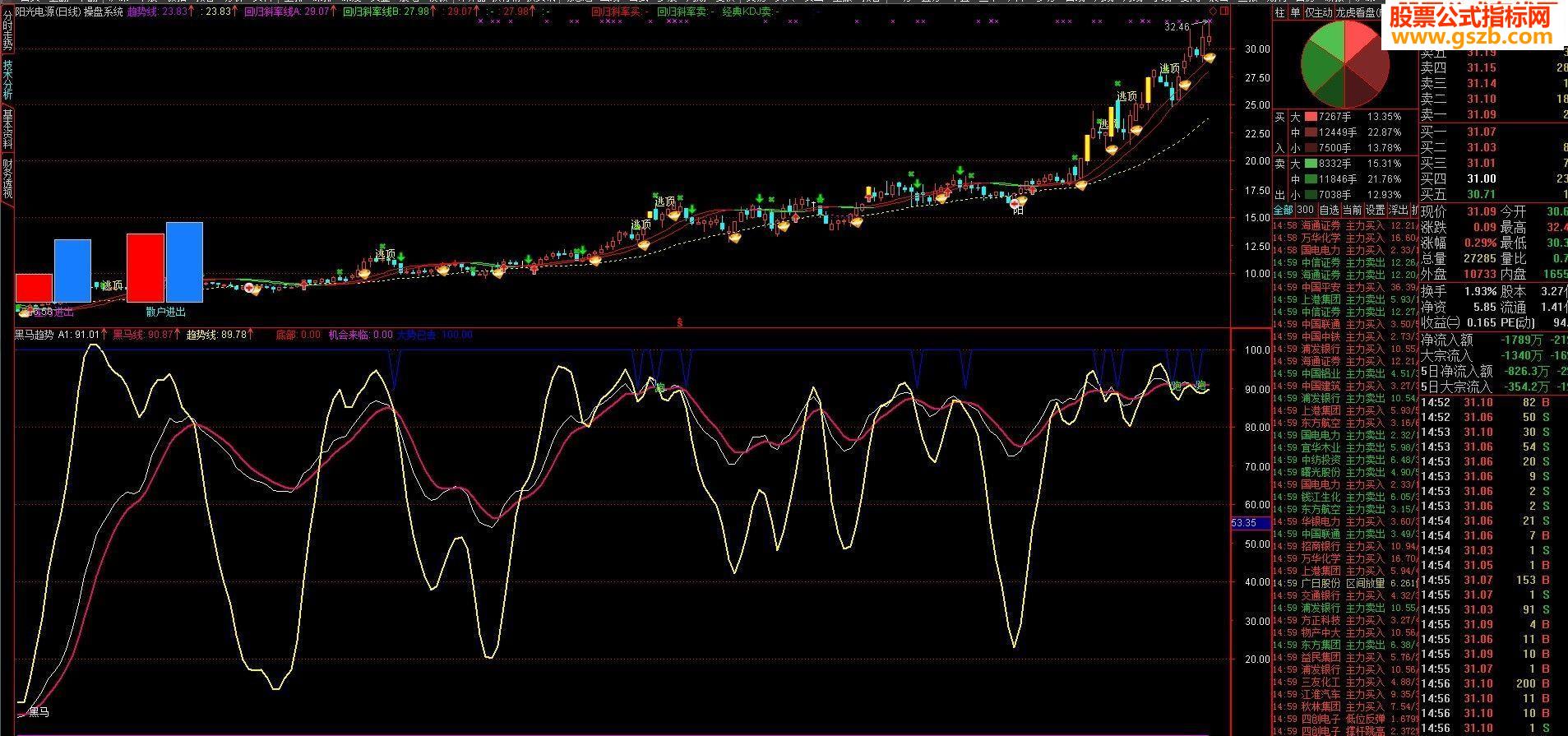Select 曙光股份 主力卖出 alert row
Image resolution: width=1568 pixels, height=736 pixels.
1346,472
